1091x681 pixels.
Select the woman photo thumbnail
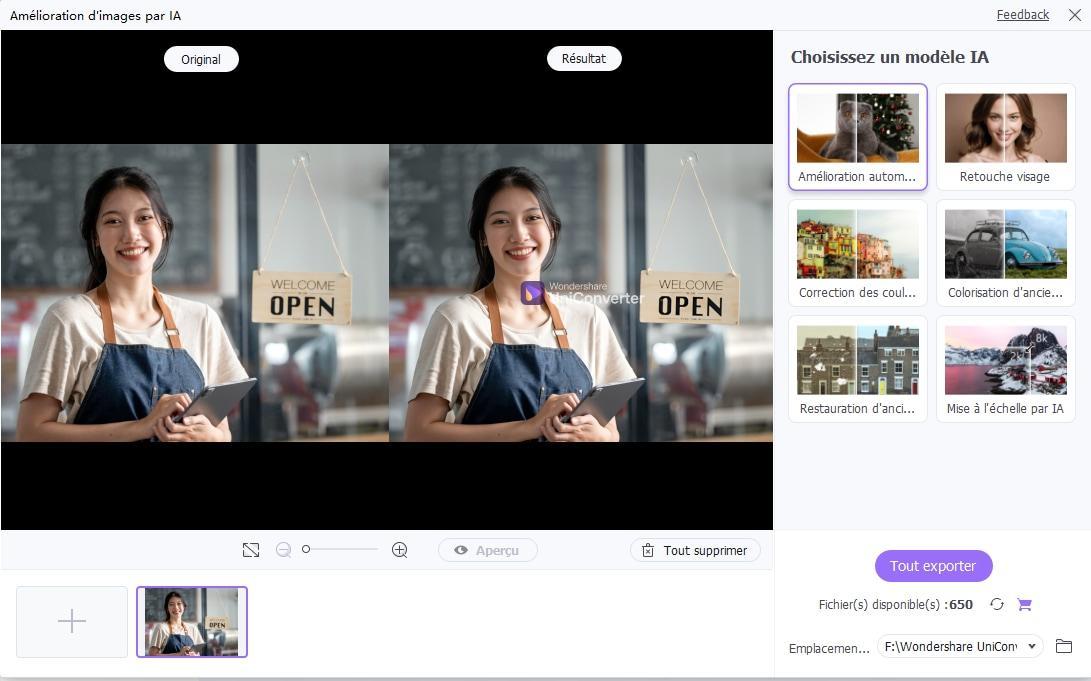coord(192,622)
